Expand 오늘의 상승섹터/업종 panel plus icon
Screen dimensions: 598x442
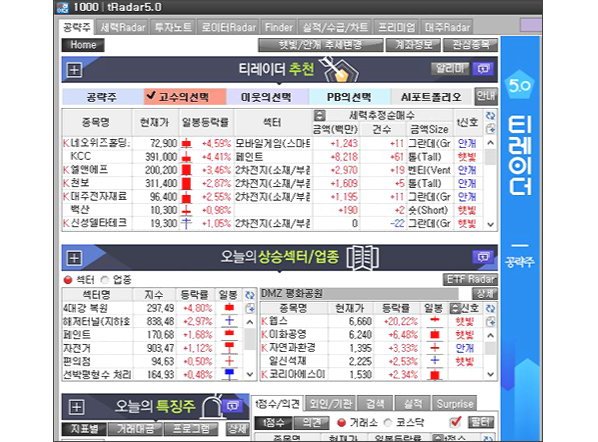[74, 258]
